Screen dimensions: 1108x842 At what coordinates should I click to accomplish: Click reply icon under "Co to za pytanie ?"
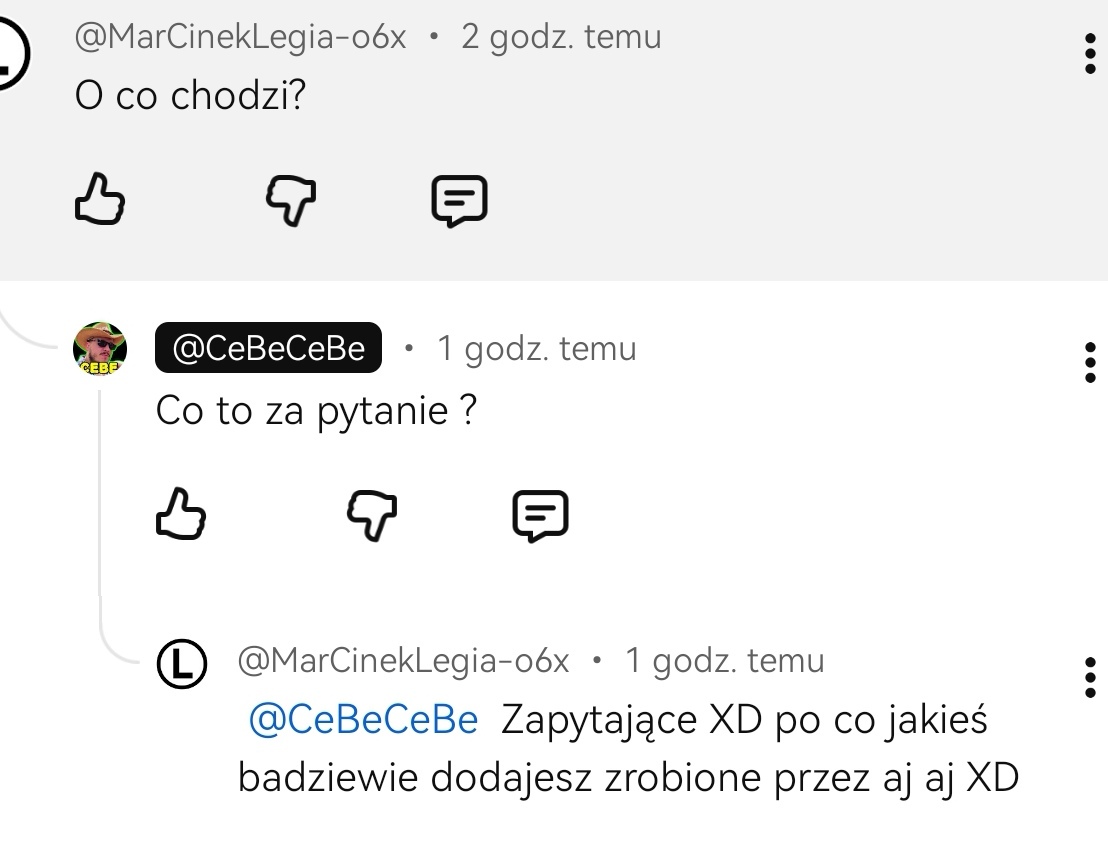540,516
